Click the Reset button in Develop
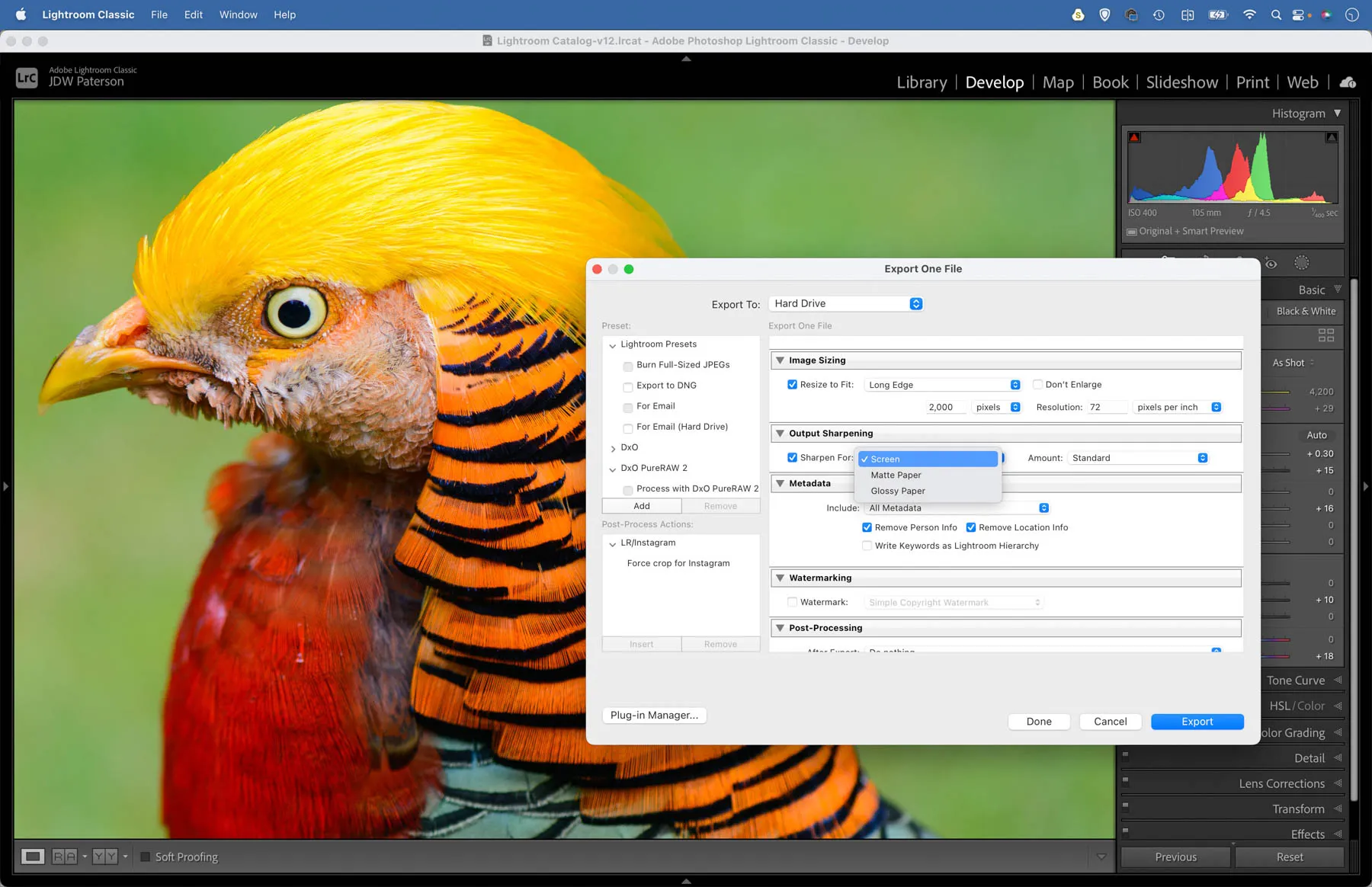The image size is (1372, 887). [x=1290, y=857]
